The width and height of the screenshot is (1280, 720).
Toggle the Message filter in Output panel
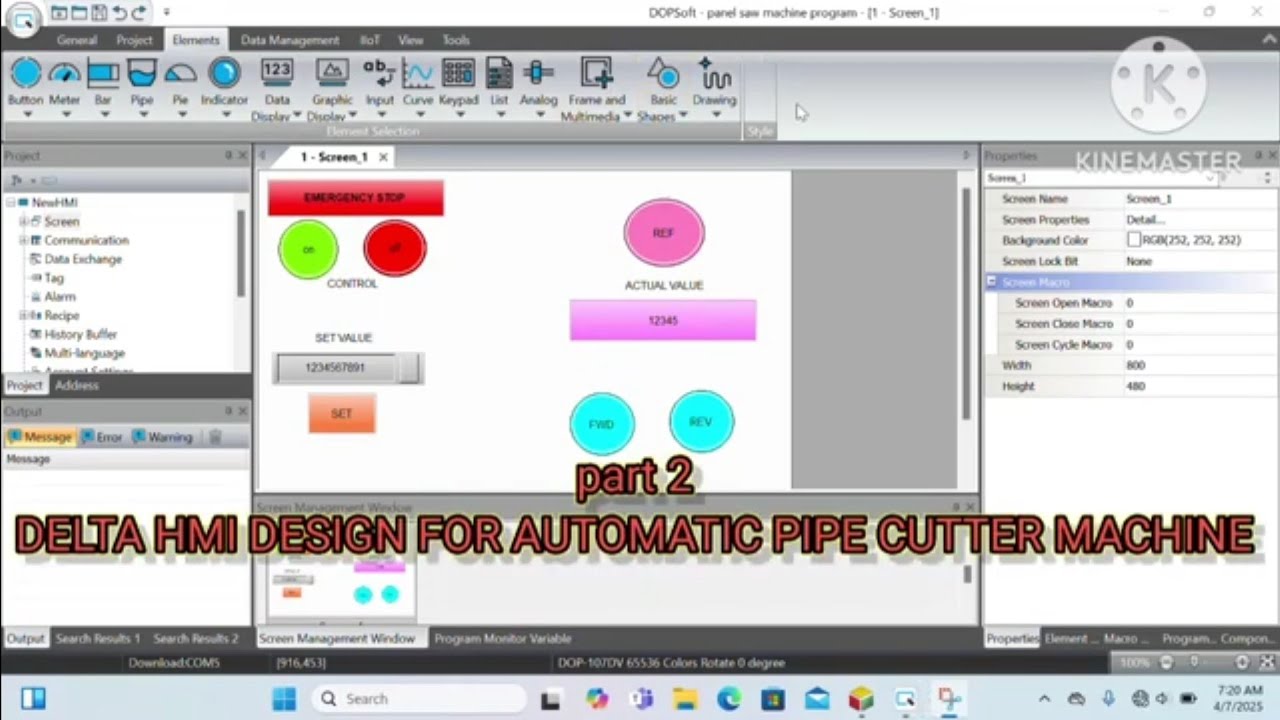(x=40, y=437)
